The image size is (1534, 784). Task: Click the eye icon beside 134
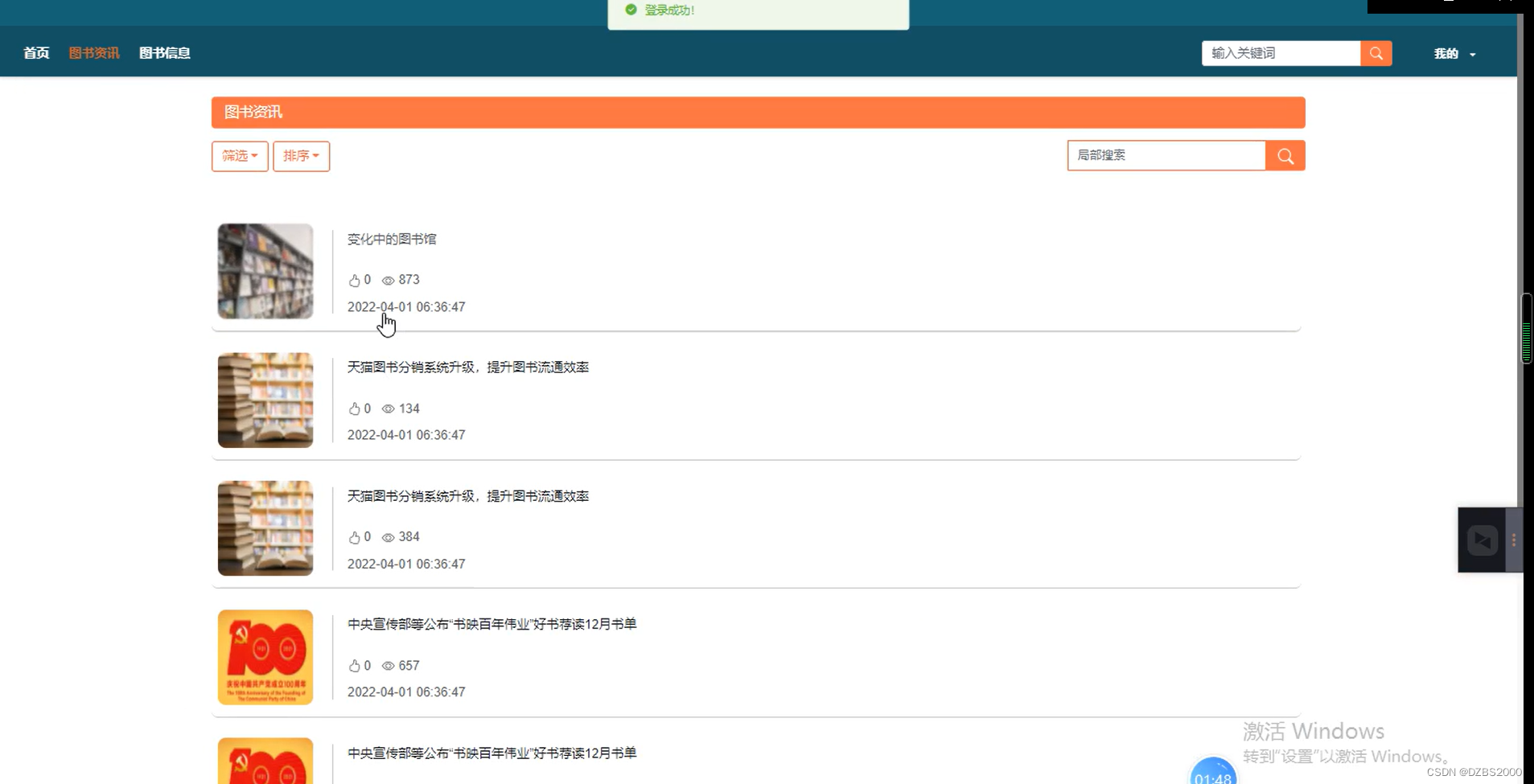coord(388,409)
